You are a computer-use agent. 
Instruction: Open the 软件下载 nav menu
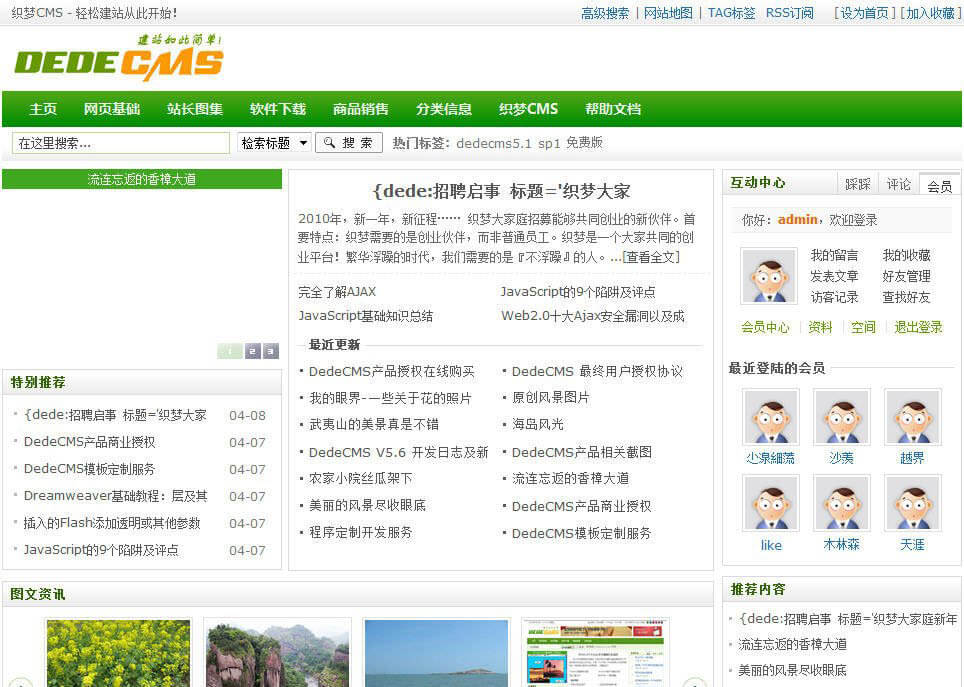tap(278, 109)
